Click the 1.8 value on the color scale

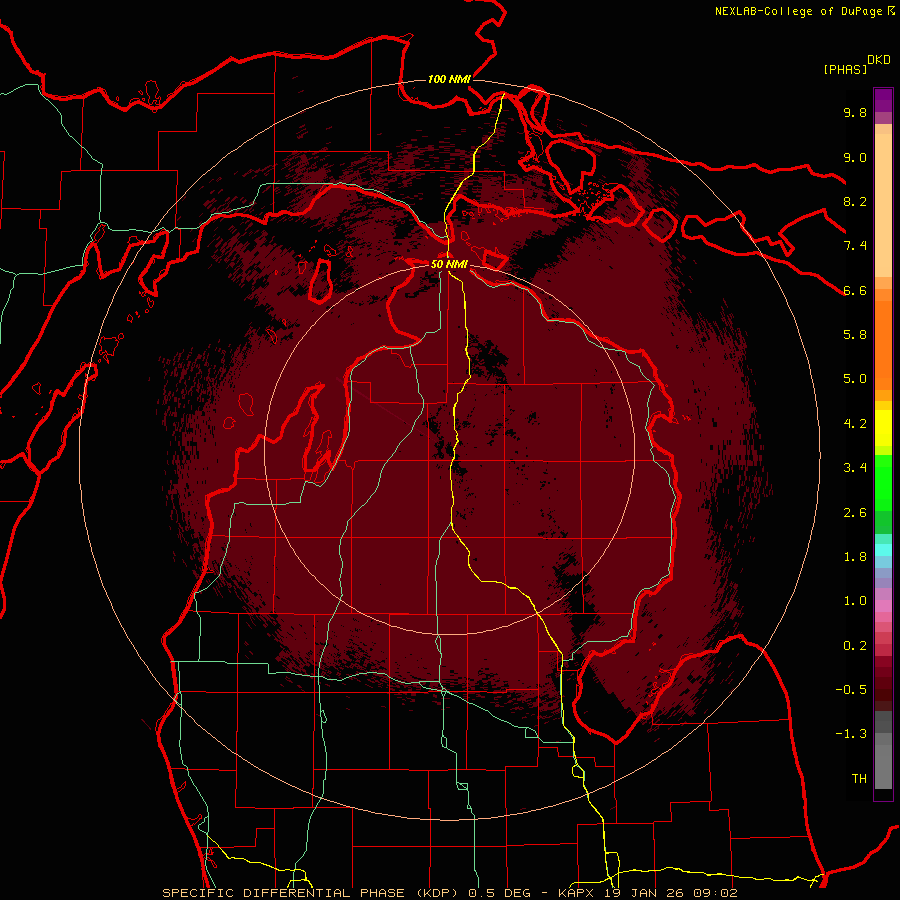(855, 557)
